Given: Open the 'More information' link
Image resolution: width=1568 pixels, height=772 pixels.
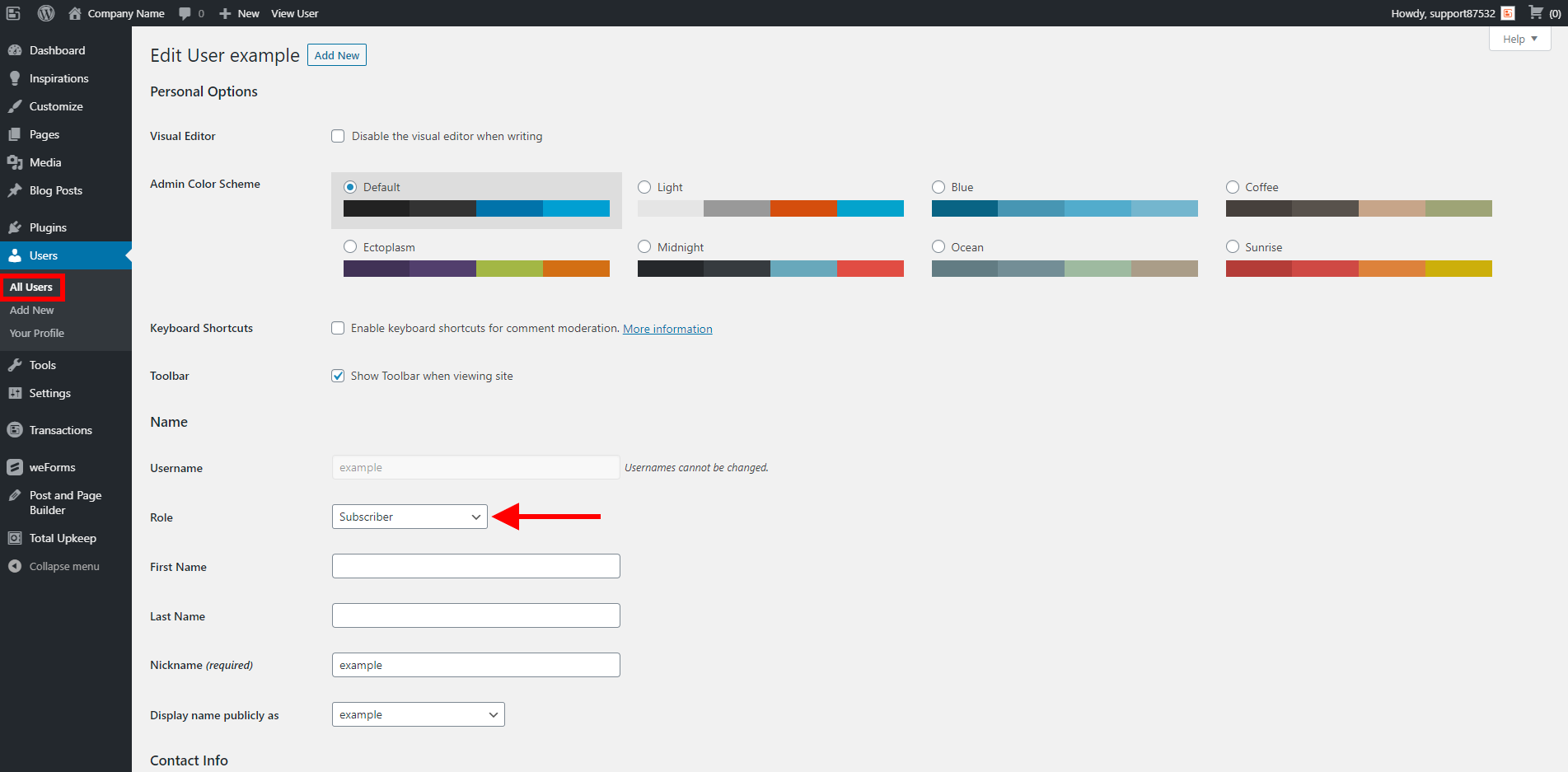Looking at the screenshot, I should pyautogui.click(x=667, y=328).
